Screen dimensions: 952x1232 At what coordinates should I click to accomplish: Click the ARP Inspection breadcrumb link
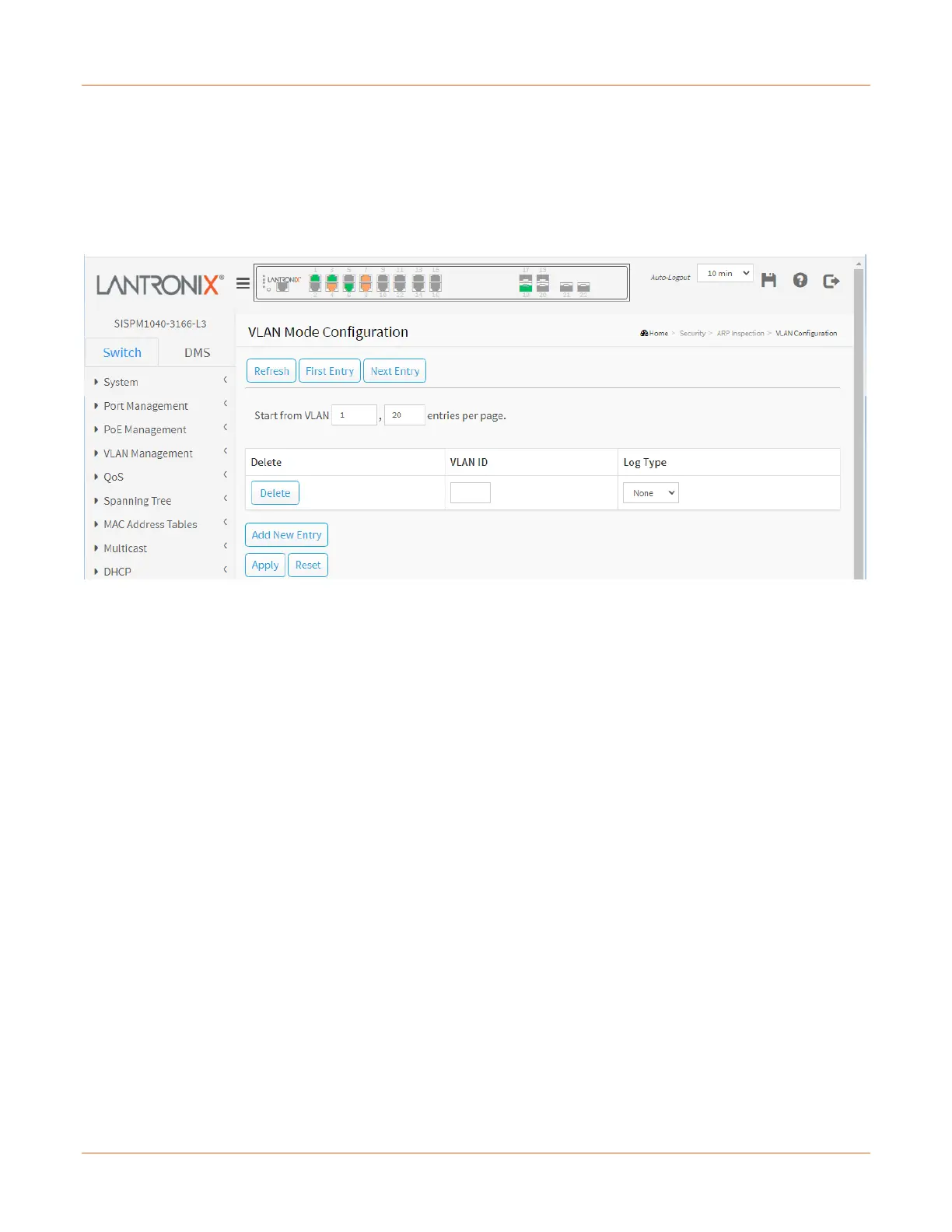pyautogui.click(x=740, y=333)
